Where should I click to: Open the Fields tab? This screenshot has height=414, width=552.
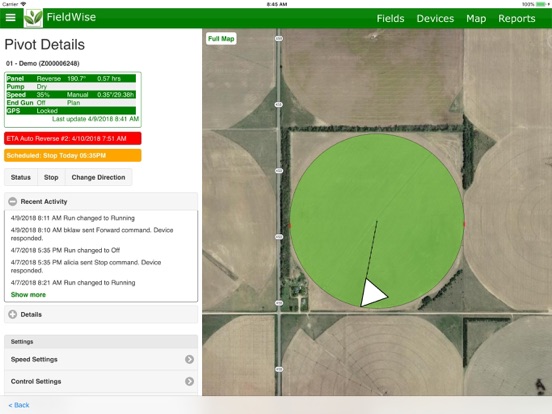390,18
